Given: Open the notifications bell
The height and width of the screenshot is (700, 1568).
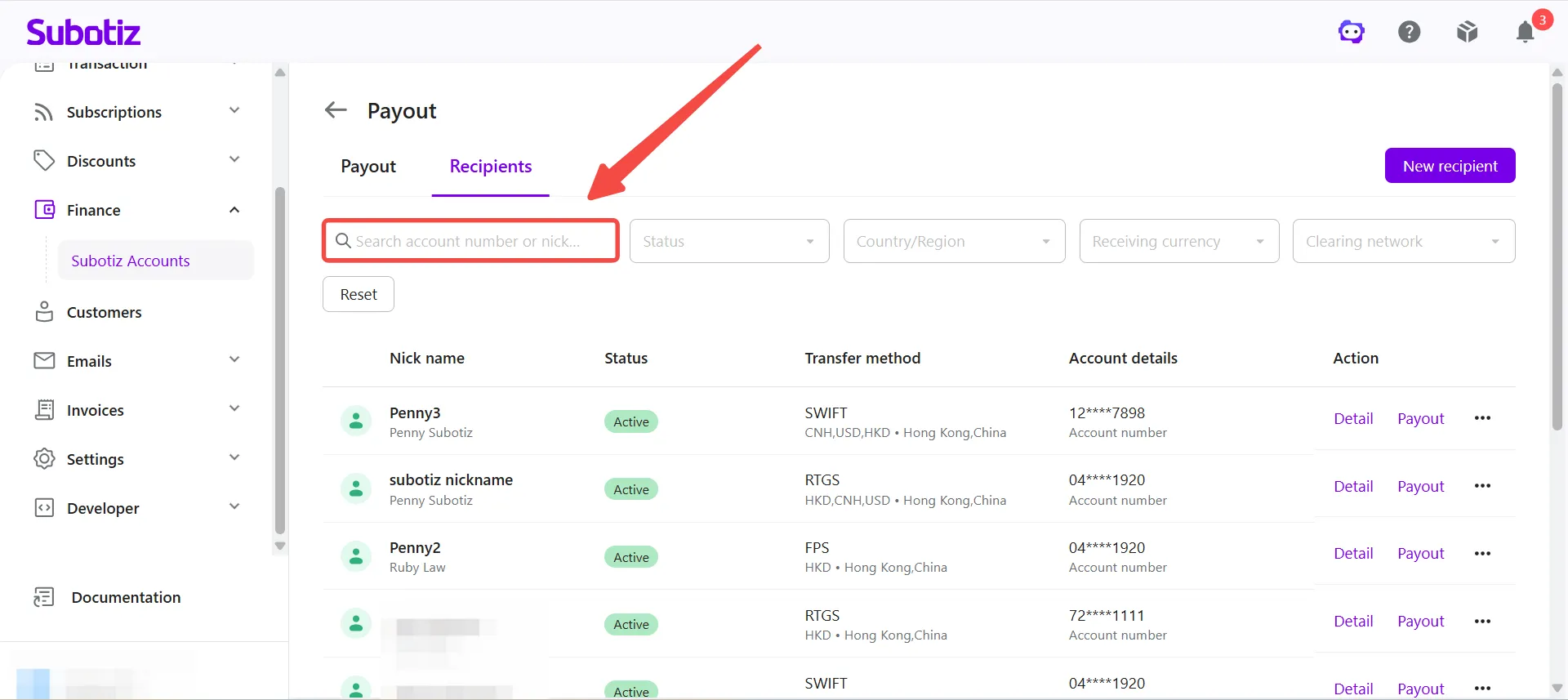Looking at the screenshot, I should coord(1526,32).
